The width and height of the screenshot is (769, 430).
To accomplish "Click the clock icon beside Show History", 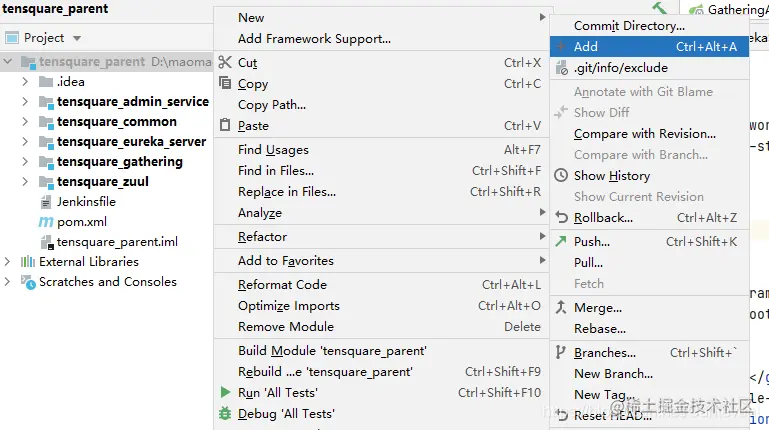I will [x=561, y=175].
